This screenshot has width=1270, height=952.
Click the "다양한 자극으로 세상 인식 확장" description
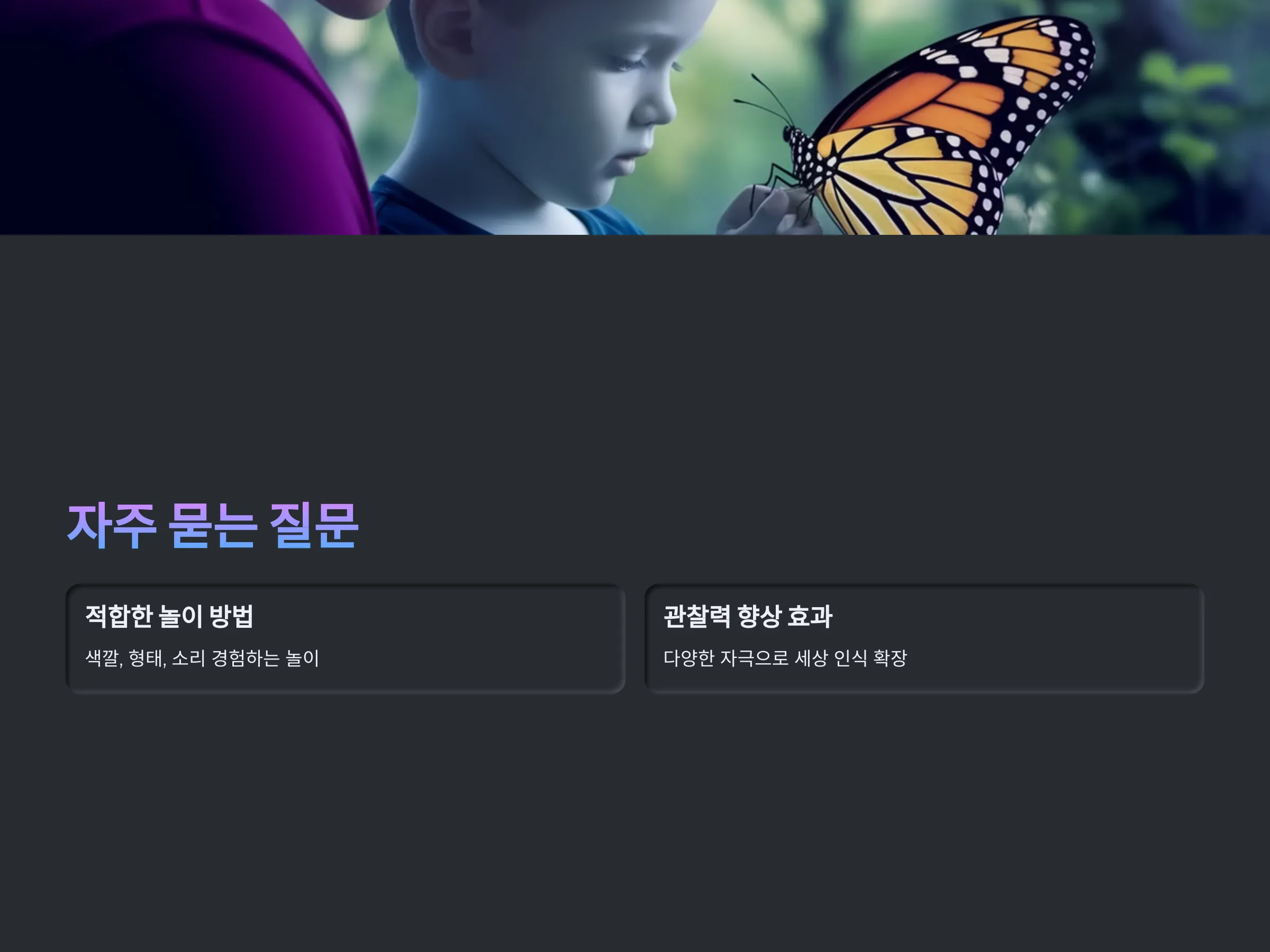[785, 658]
